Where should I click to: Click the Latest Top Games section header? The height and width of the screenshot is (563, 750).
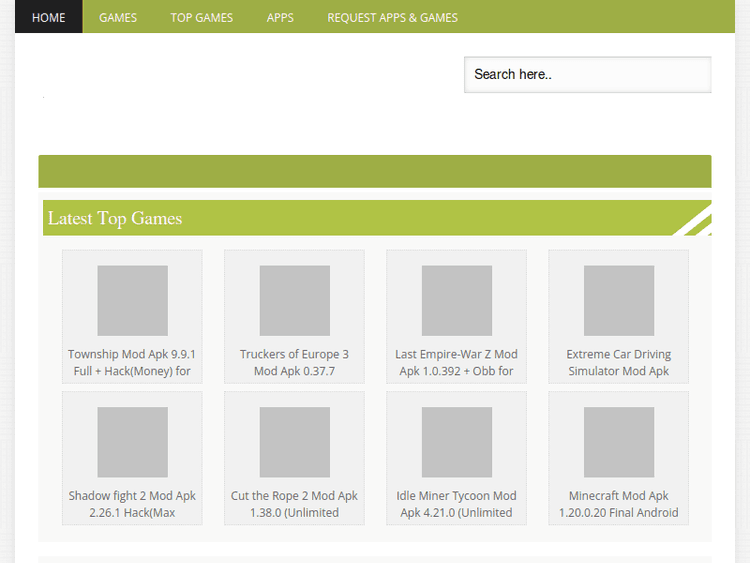[x=115, y=218]
